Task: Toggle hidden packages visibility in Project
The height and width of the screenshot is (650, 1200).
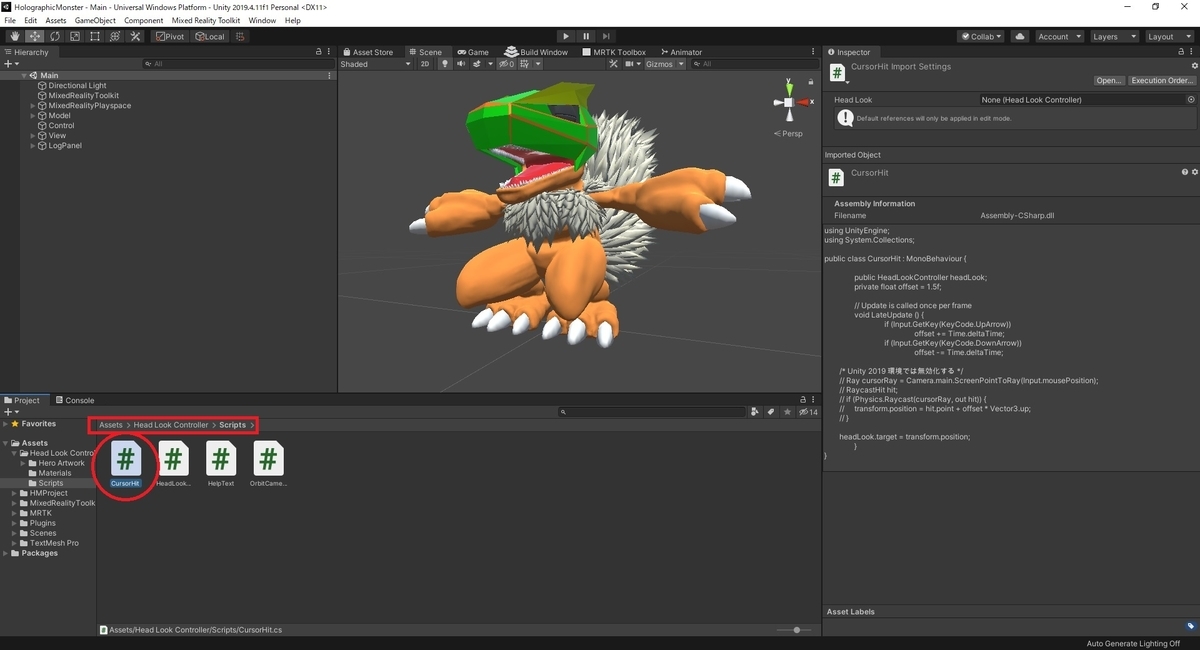Action: click(x=809, y=411)
